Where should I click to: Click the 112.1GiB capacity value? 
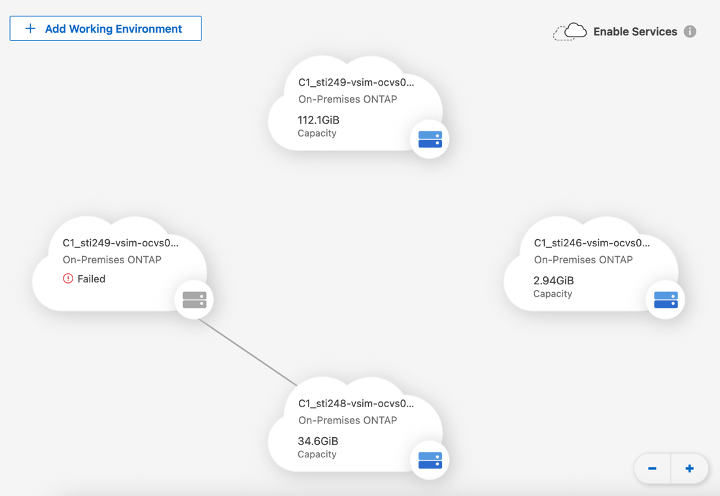pyautogui.click(x=319, y=120)
